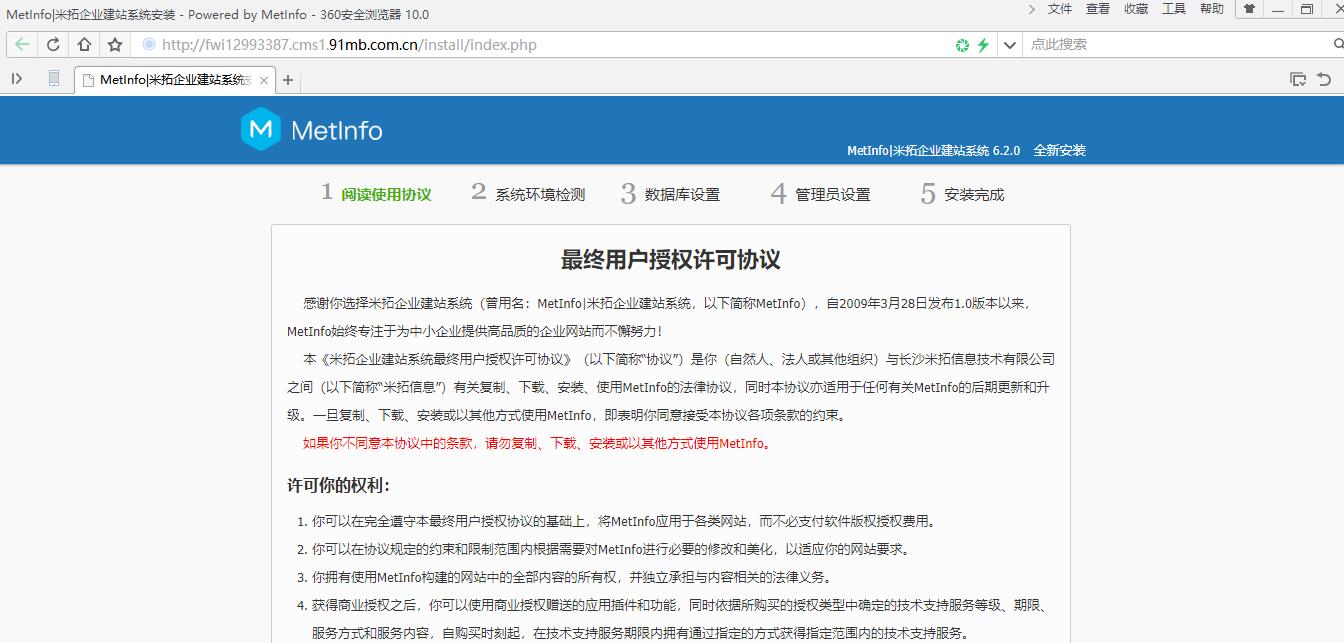Go back with the browser back arrow
1344x643 pixels.
(x=22, y=45)
